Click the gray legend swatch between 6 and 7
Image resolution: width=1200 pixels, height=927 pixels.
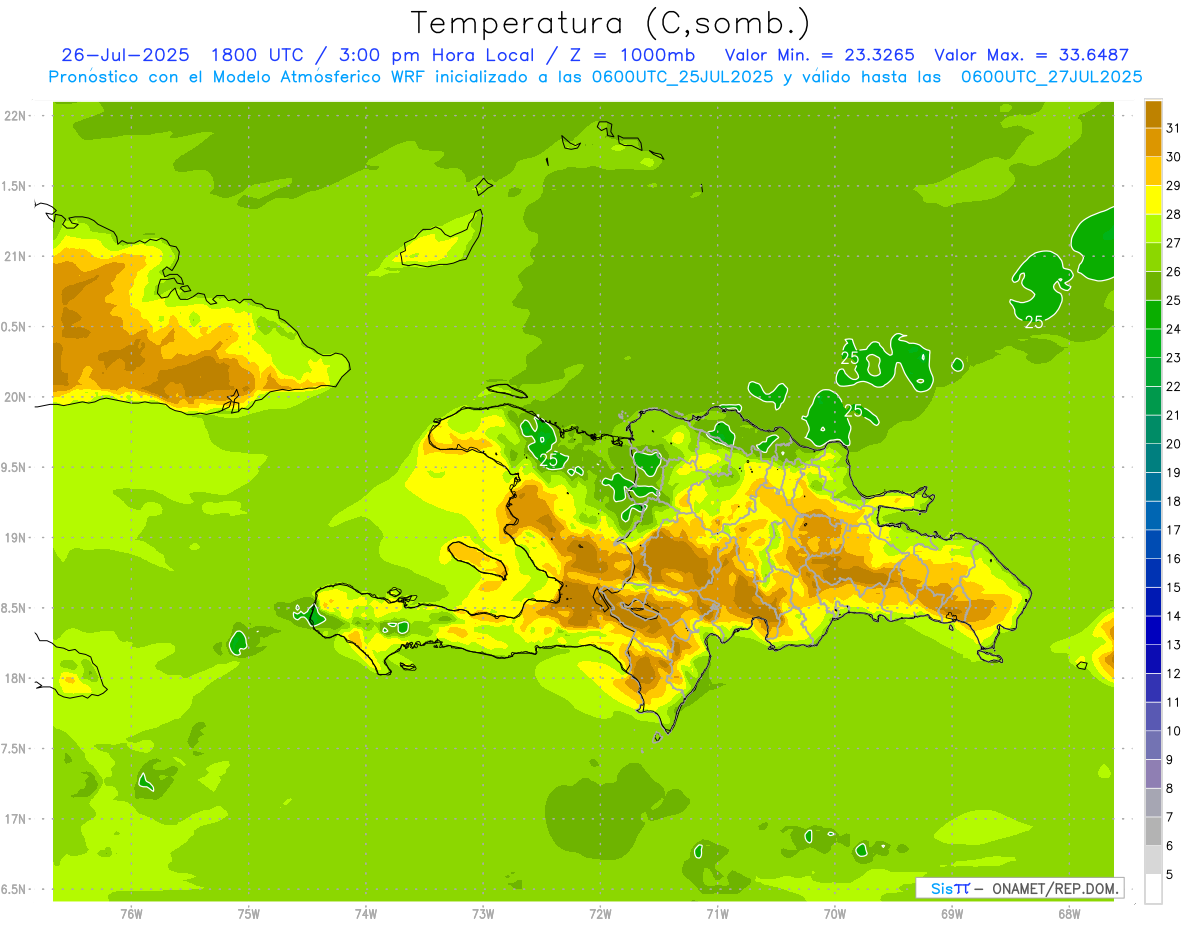click(x=1153, y=832)
